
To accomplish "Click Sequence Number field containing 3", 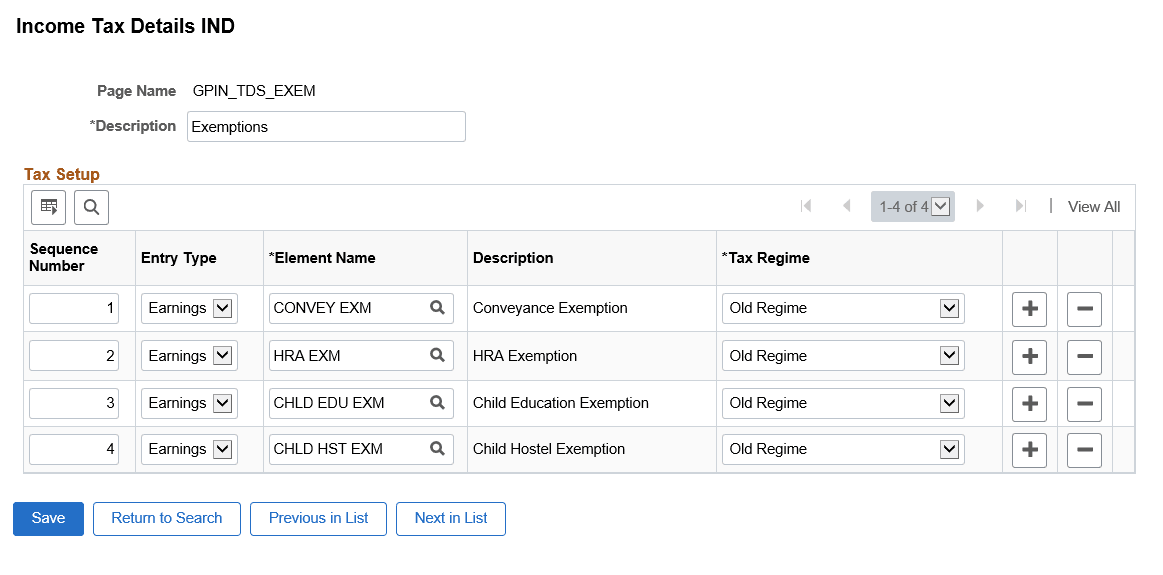I will [74, 403].
